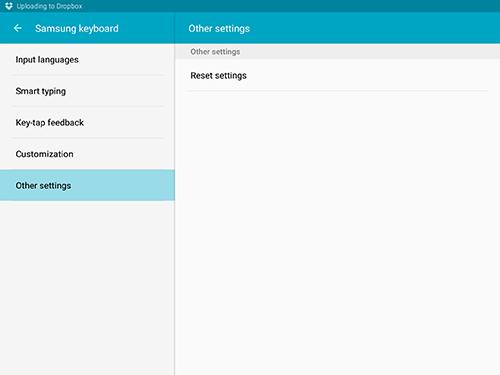The image size is (500, 375).
Task: Tap Reset settings option
Action: pos(337,76)
